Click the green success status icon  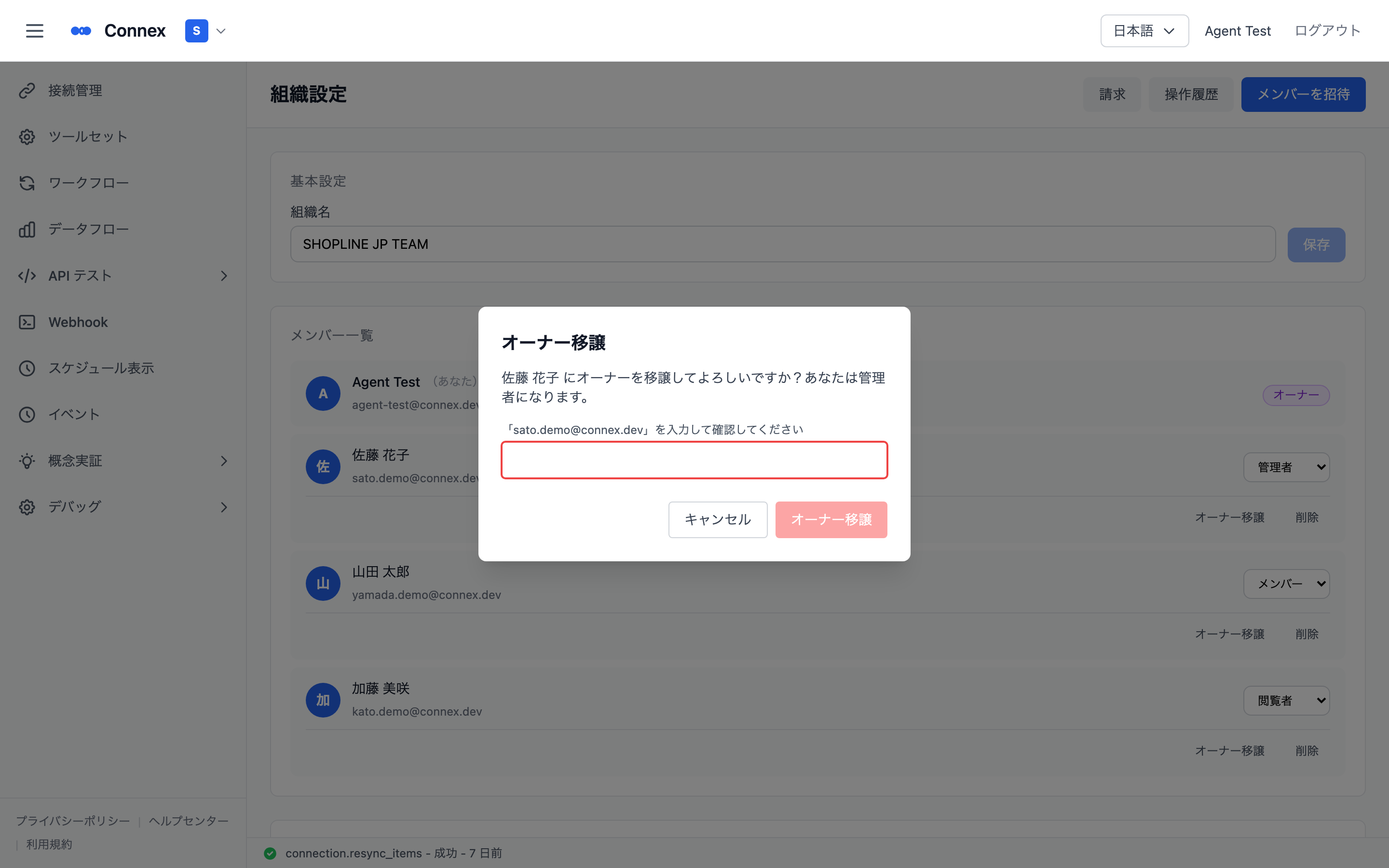[x=270, y=854]
